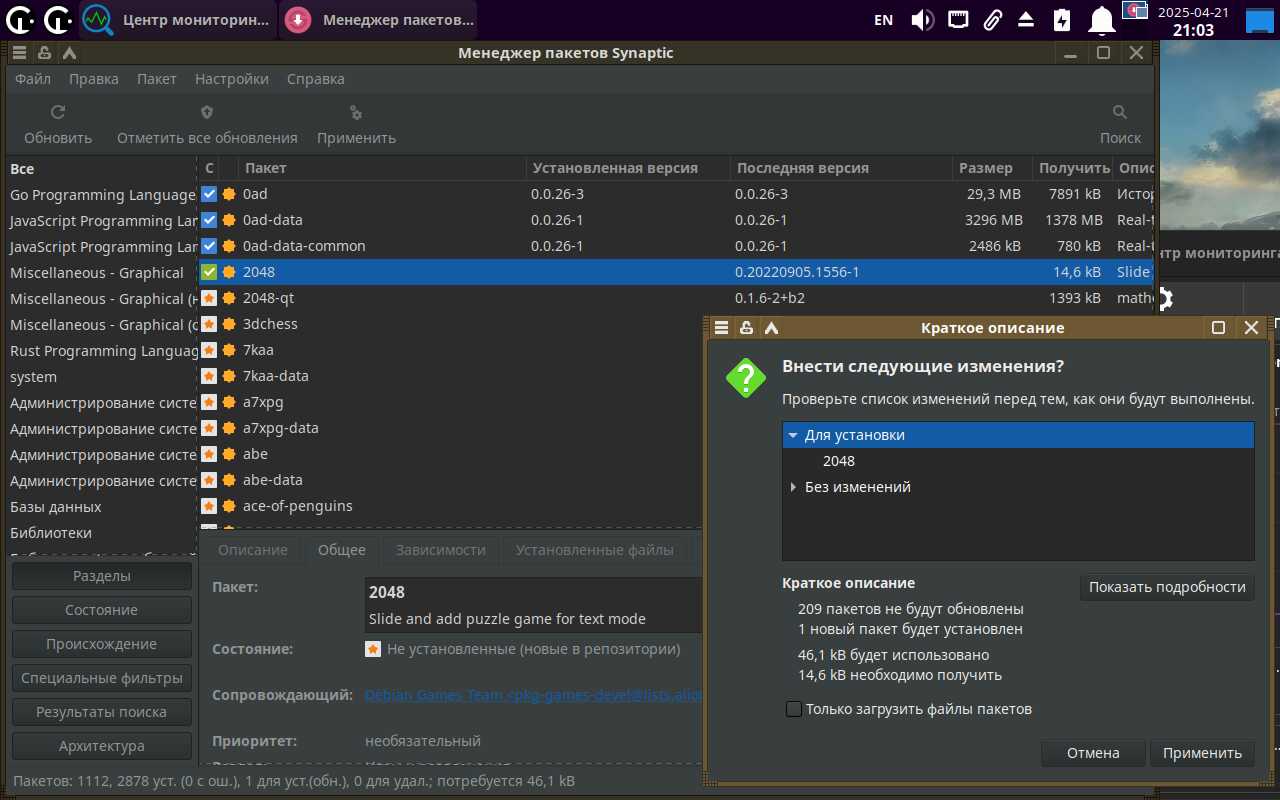Click the orange support icon in the abe row
Screen dimensions: 1280x800
(x=229, y=454)
